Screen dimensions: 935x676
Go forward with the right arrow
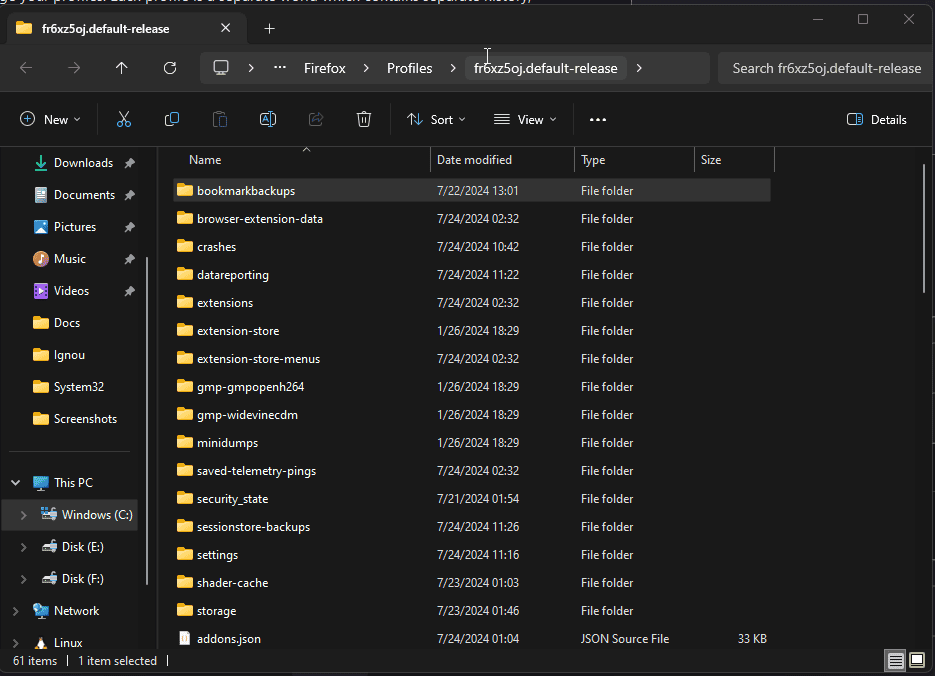coord(74,69)
